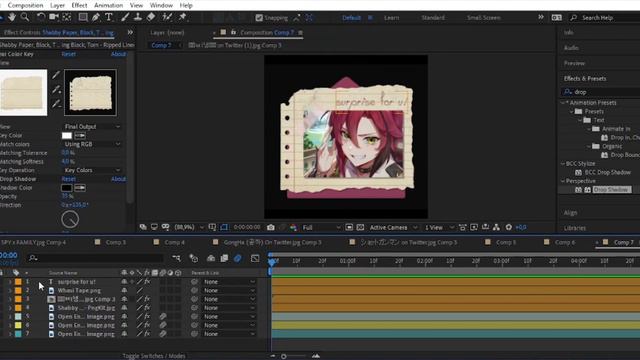Screen dimensions: 640x360
Task: Open the Effect menu
Action: point(79,5)
